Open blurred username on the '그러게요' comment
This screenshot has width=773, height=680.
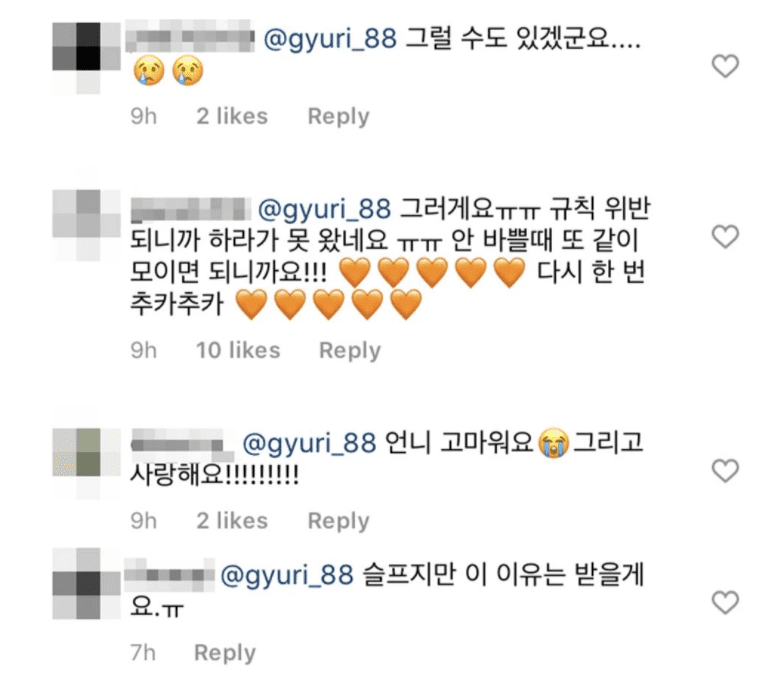(196, 210)
